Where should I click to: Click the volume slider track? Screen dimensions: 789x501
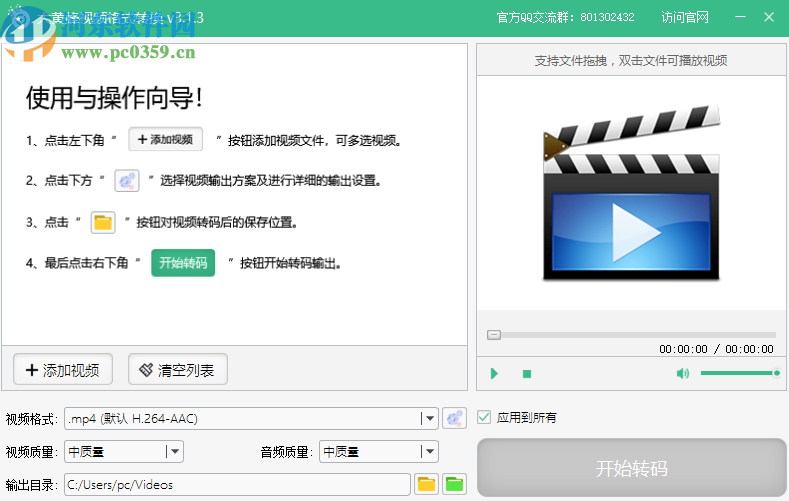[x=738, y=373]
